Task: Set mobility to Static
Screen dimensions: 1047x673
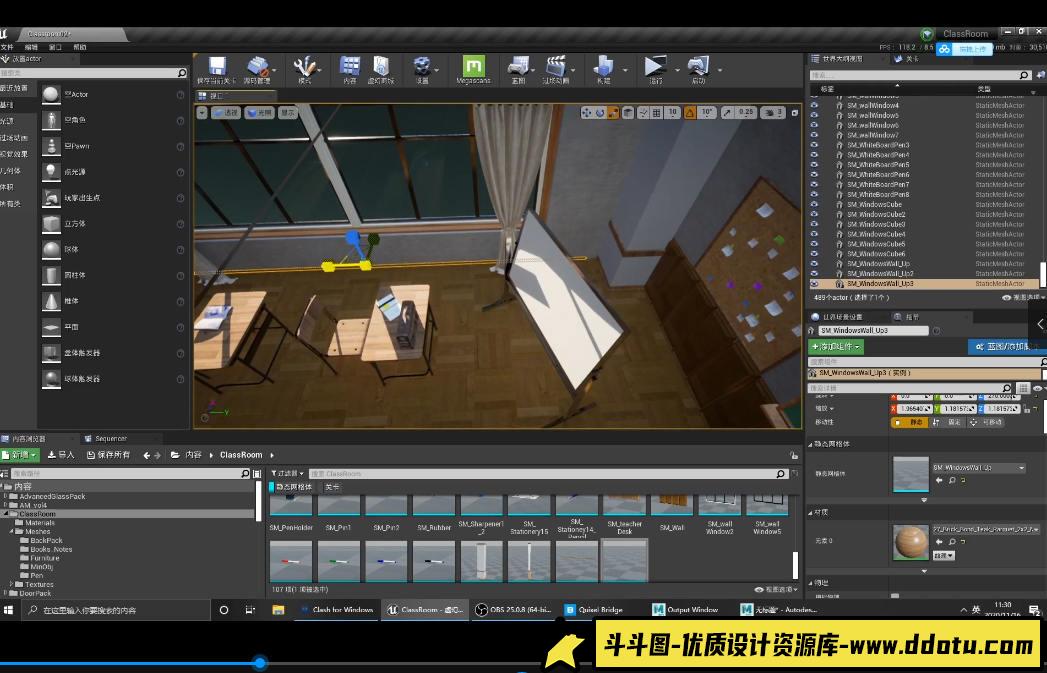Action: click(909, 423)
